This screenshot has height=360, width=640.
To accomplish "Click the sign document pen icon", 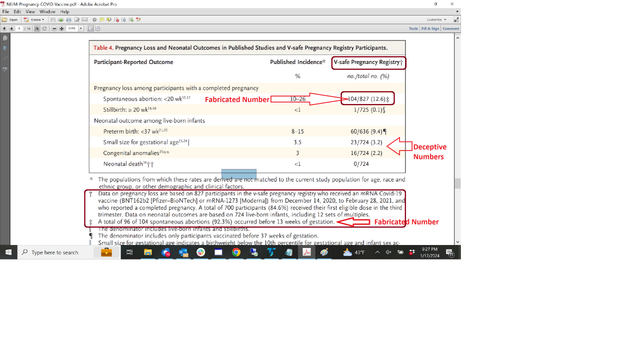I will coord(139,20).
